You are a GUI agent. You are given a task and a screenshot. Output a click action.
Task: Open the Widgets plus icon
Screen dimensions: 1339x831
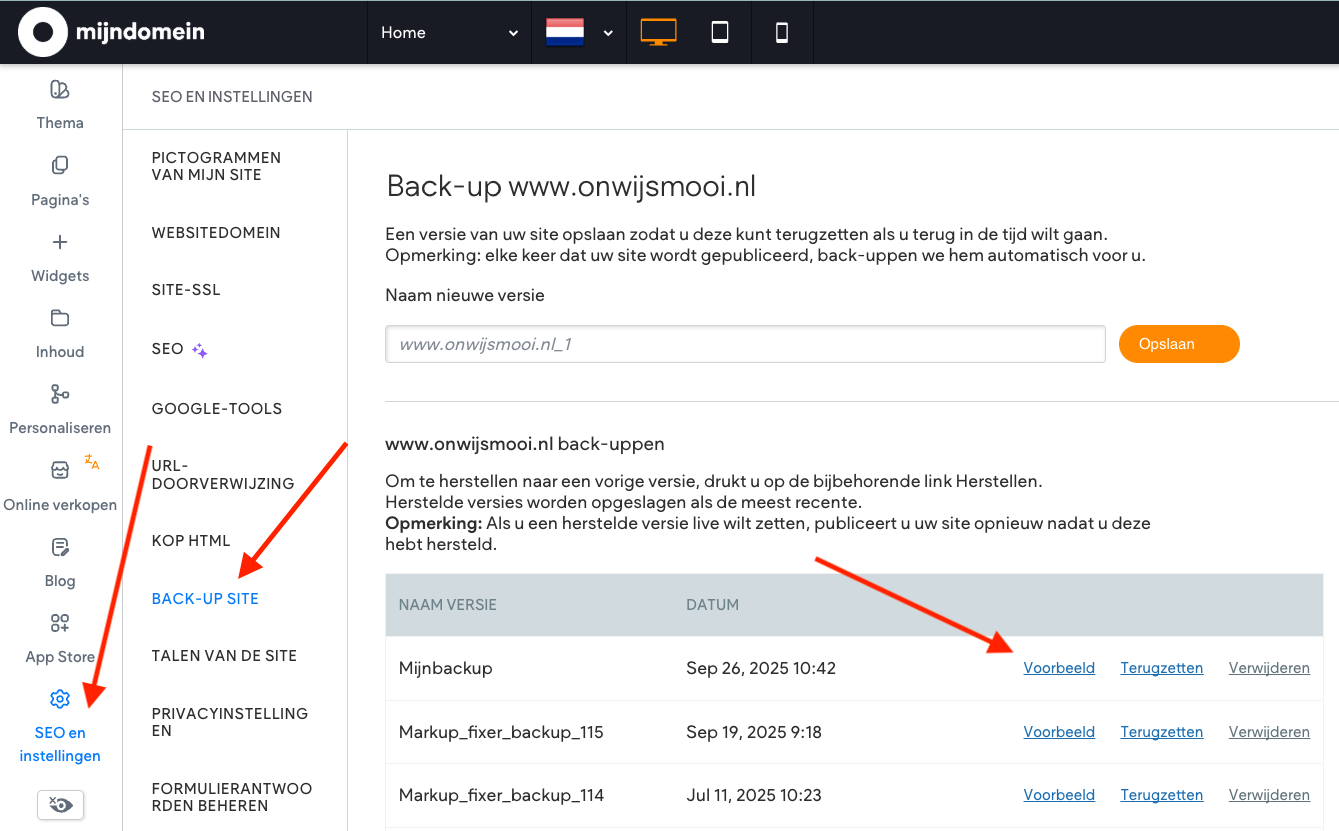coord(60,242)
